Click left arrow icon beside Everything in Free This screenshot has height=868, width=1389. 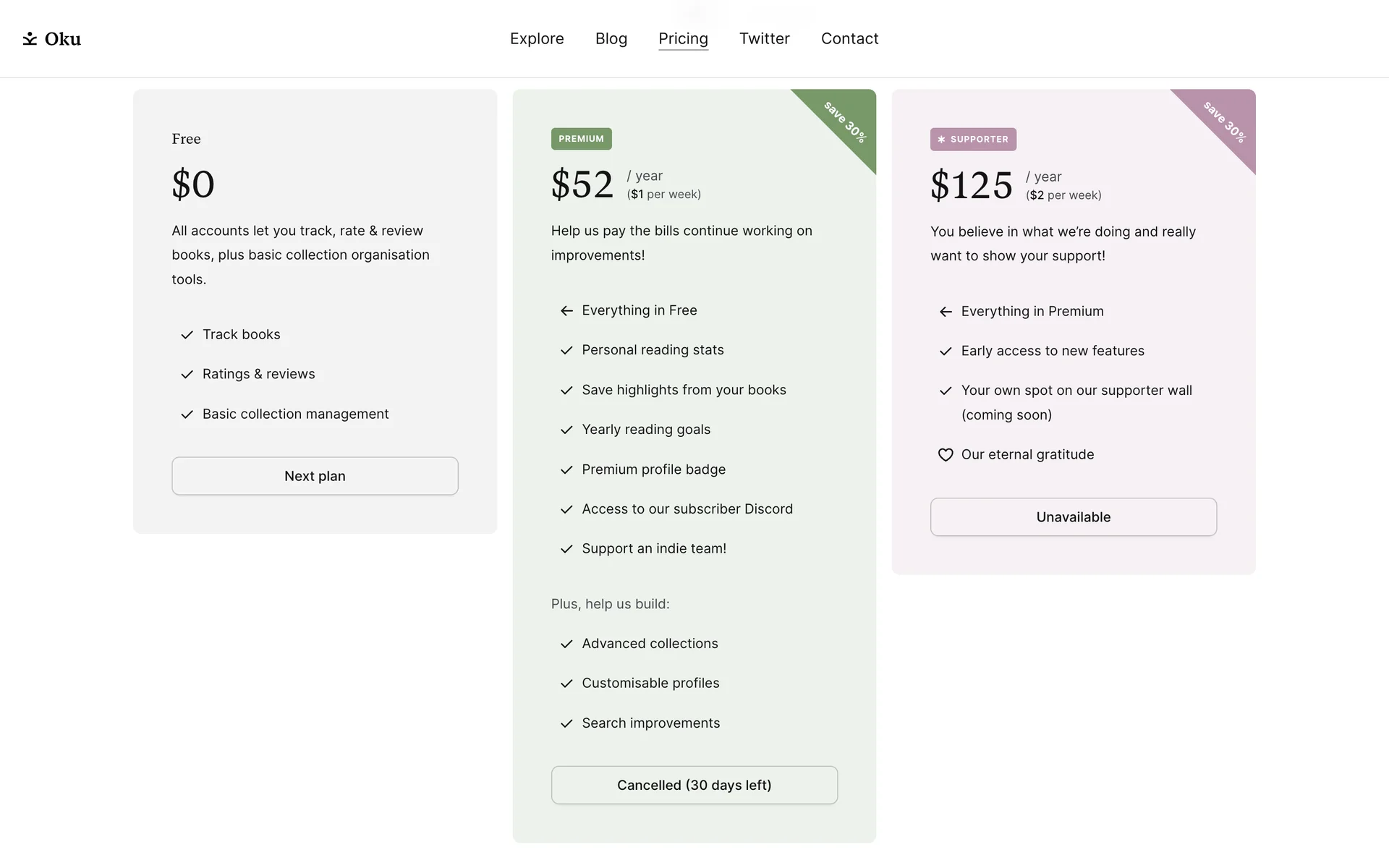click(x=566, y=311)
